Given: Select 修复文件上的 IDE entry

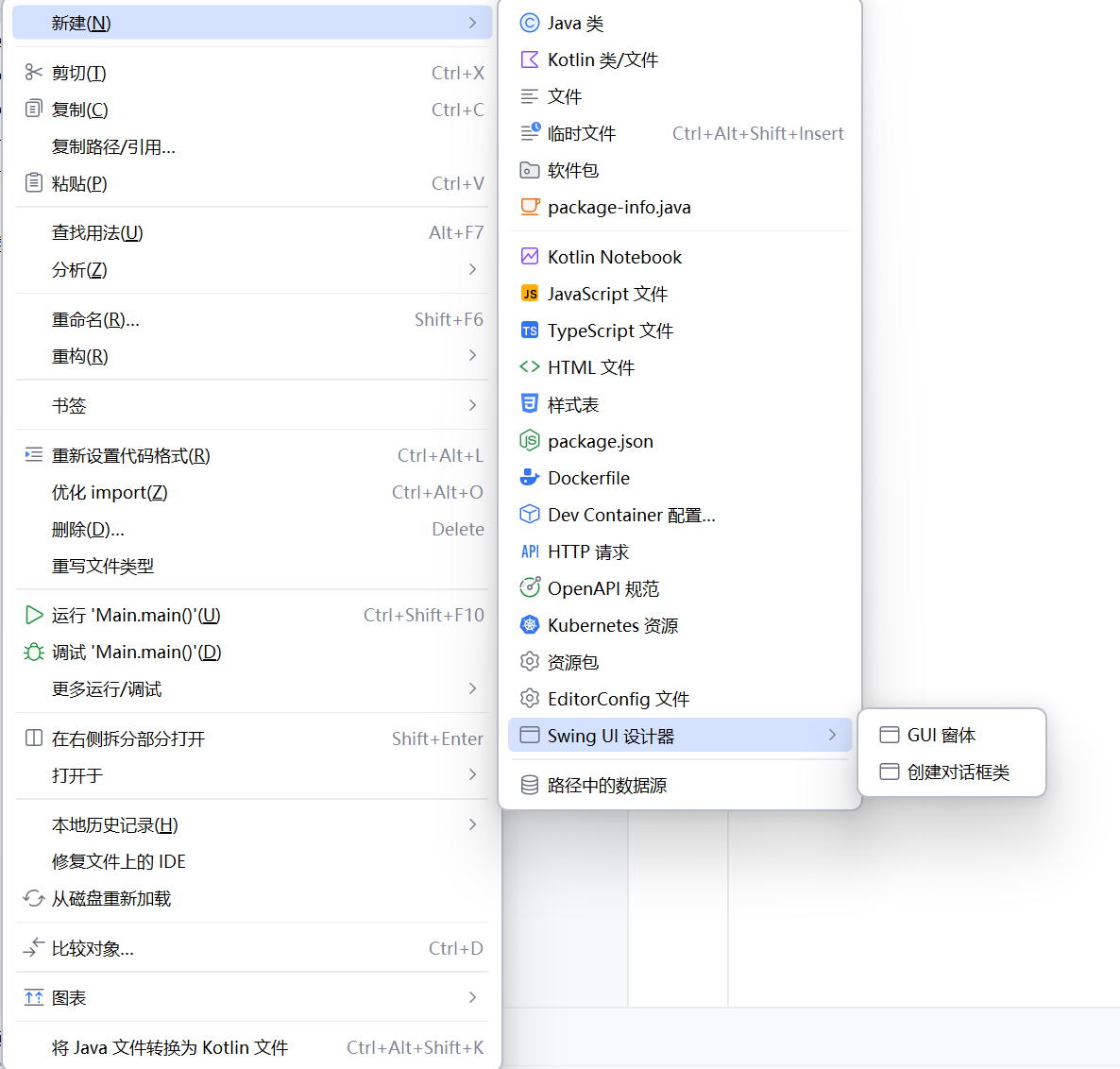Looking at the screenshot, I should [252, 861].
